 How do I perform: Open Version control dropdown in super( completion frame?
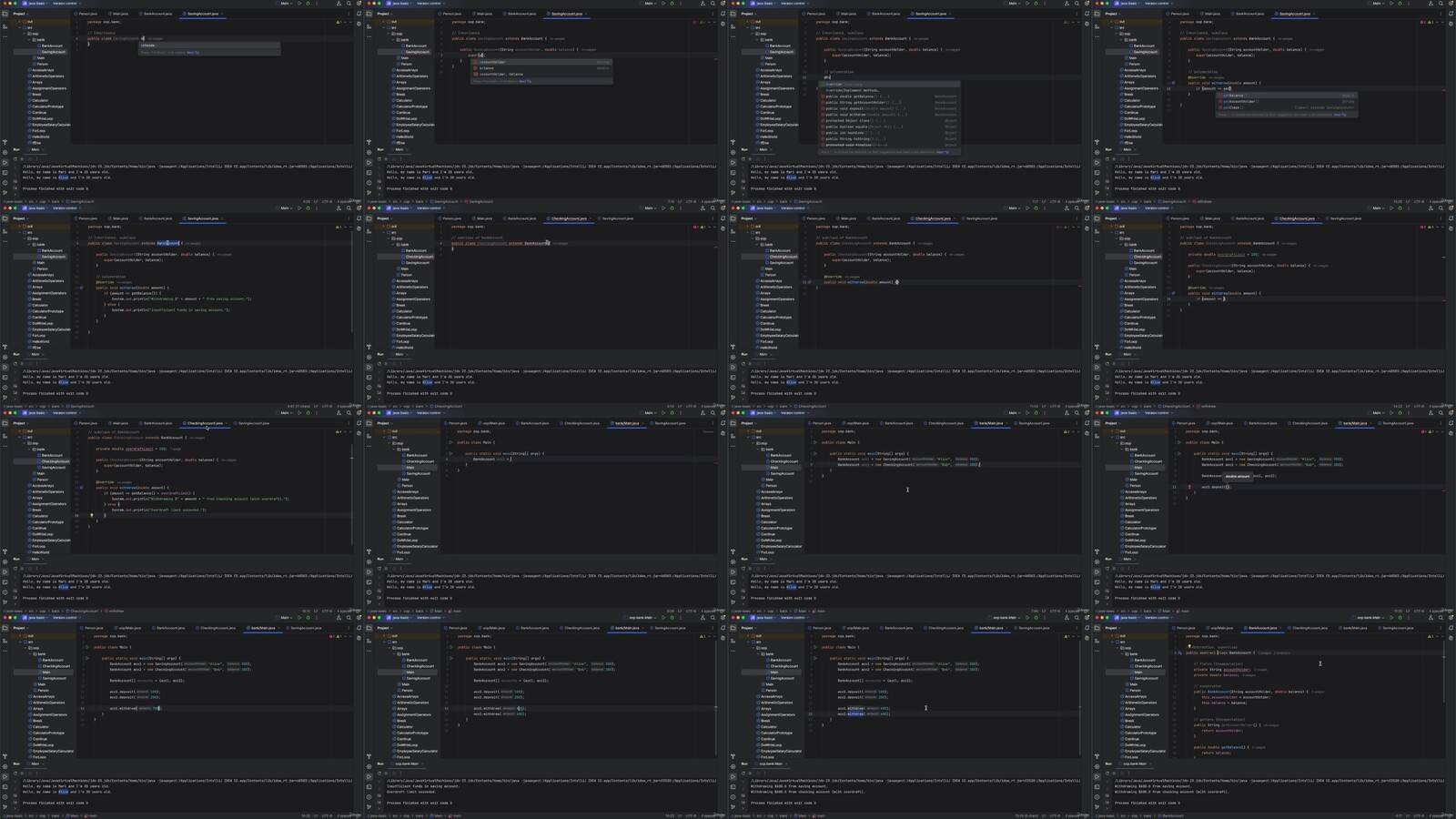coord(430,4)
